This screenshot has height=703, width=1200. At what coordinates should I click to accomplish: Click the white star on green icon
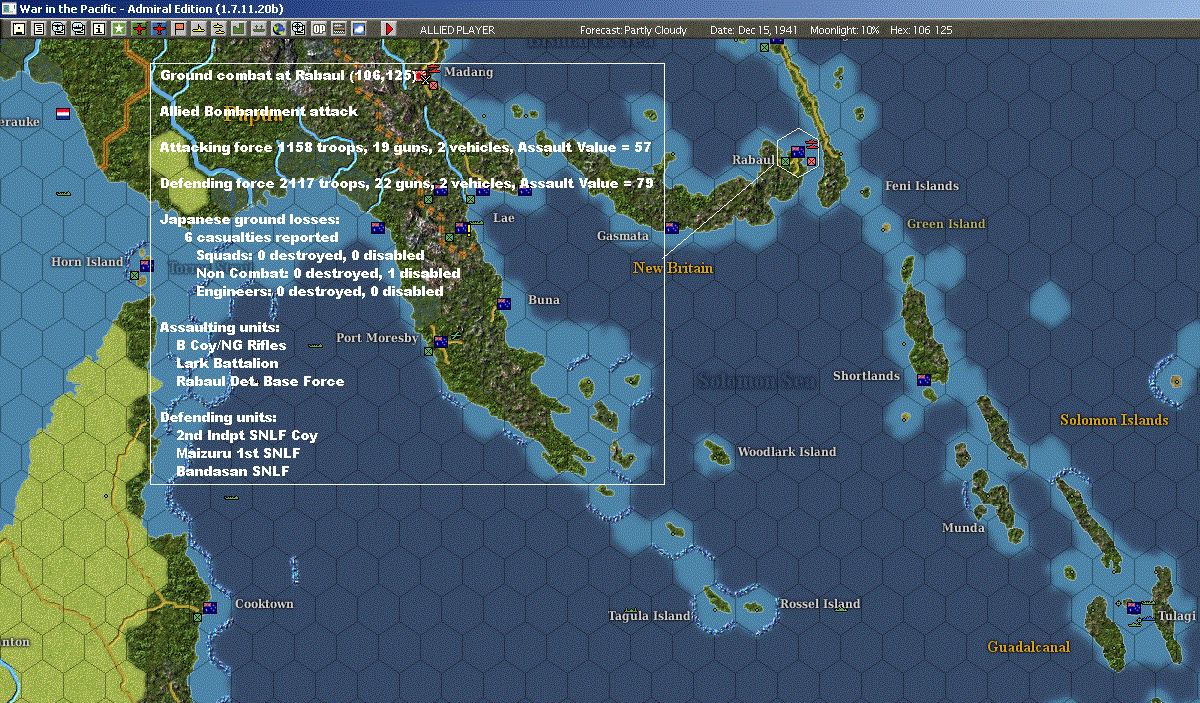[x=118, y=29]
